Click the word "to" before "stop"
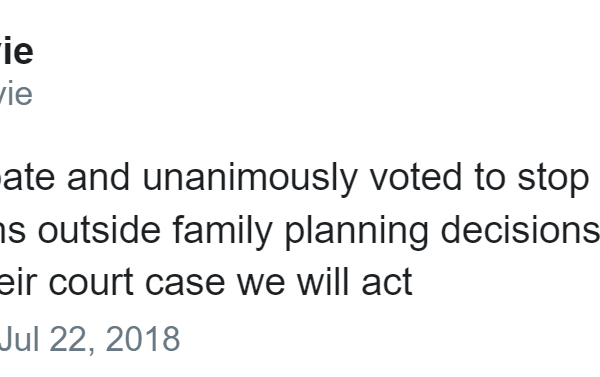 coord(490,178)
